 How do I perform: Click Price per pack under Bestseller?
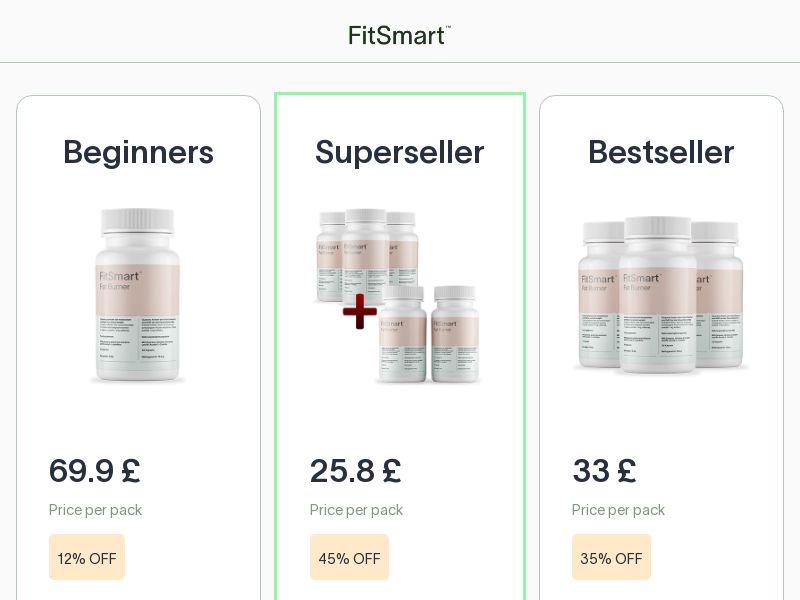pos(618,510)
